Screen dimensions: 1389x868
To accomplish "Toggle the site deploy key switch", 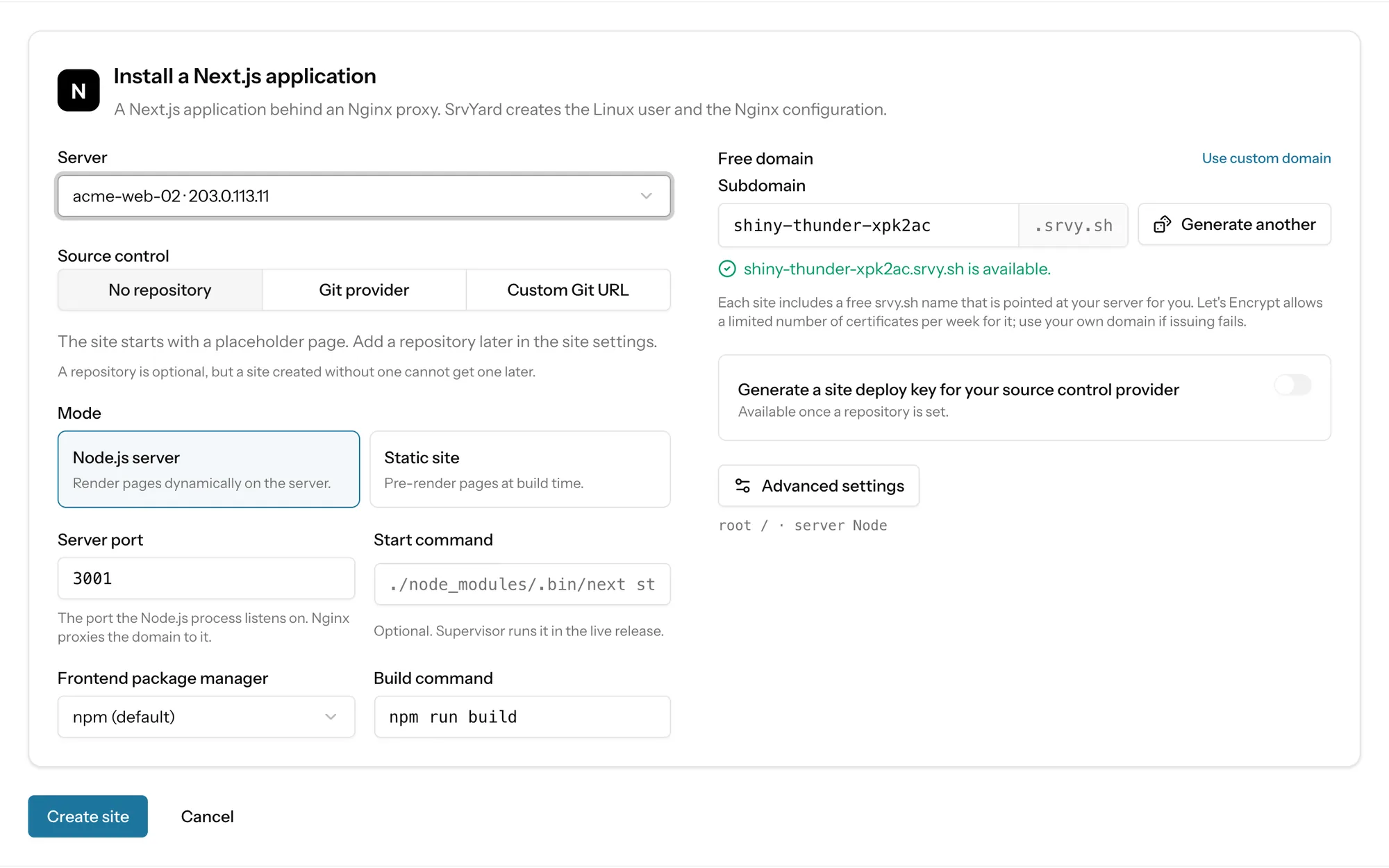I will (x=1292, y=385).
